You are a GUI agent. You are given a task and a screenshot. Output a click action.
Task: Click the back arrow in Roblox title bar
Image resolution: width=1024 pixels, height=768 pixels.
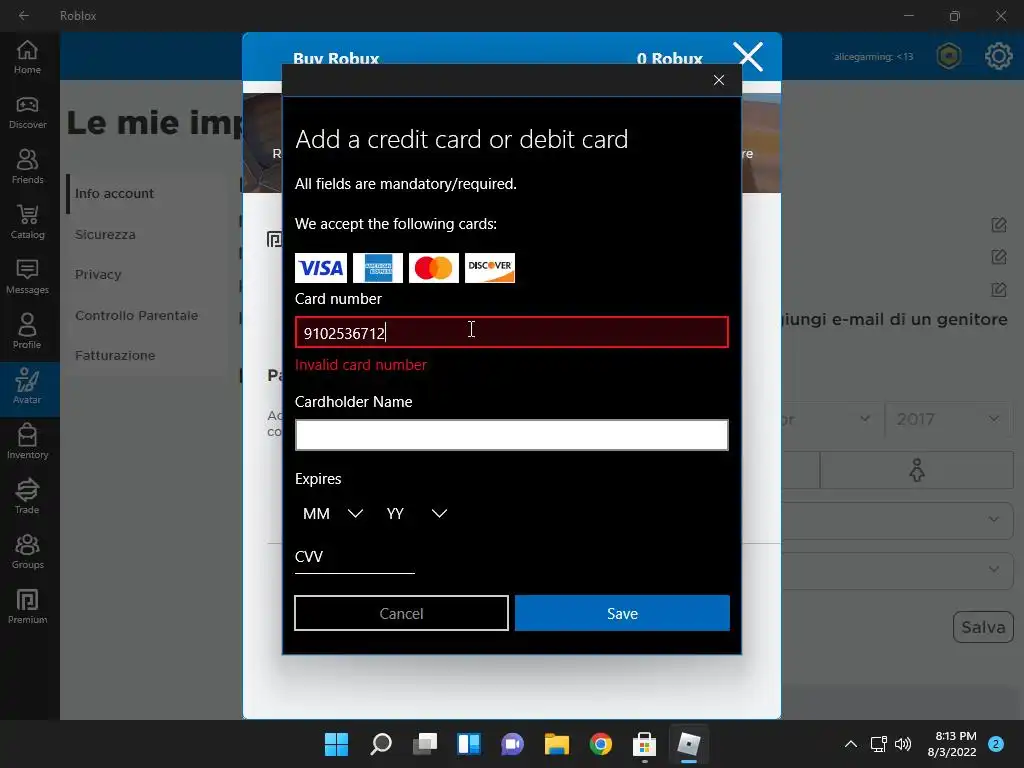coord(24,15)
